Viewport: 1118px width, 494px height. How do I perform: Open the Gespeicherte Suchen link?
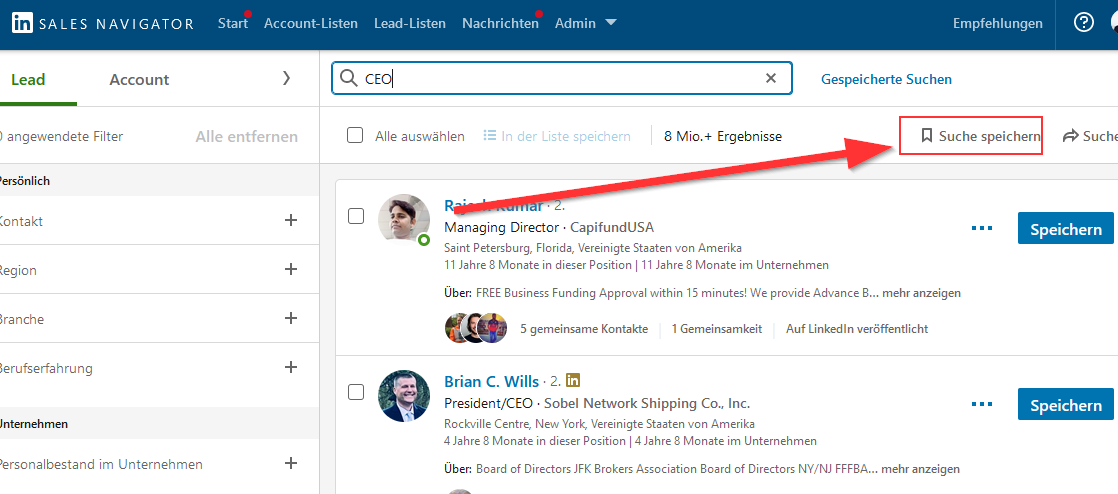coord(886,79)
